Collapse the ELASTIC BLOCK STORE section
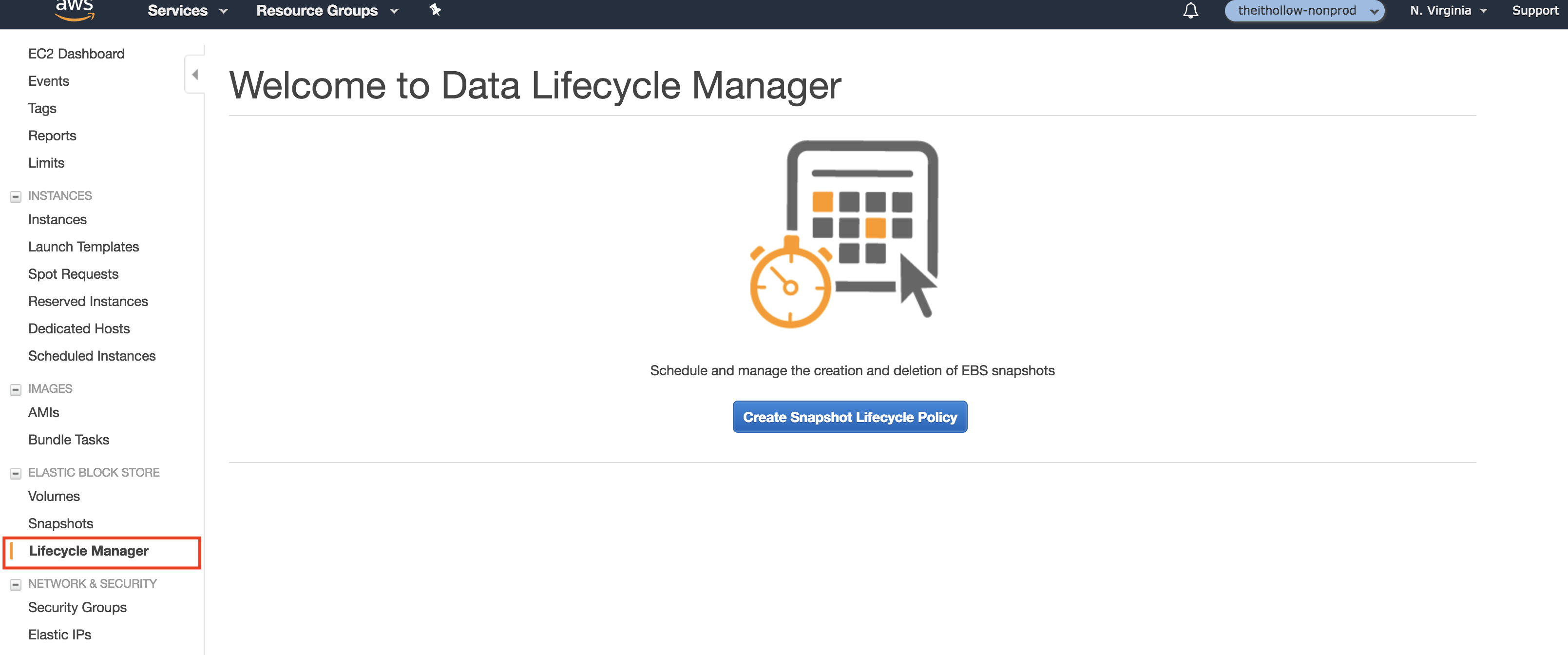Image resolution: width=1568 pixels, height=655 pixels. [16, 473]
